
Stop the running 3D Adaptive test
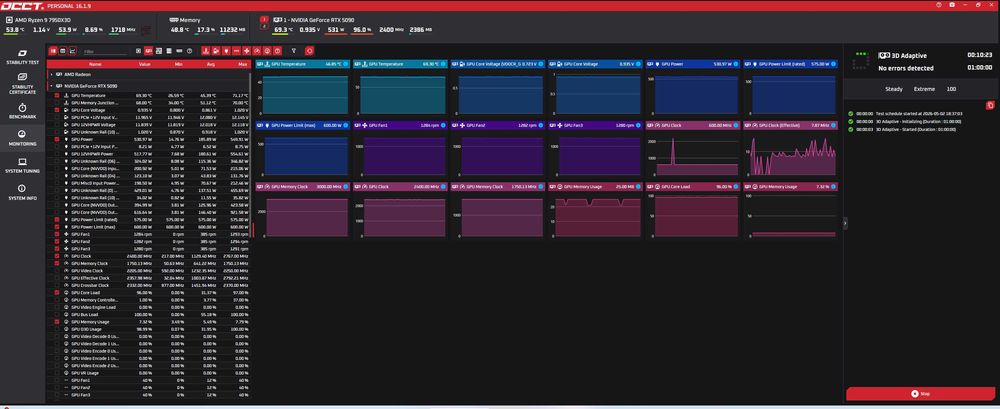[920, 394]
